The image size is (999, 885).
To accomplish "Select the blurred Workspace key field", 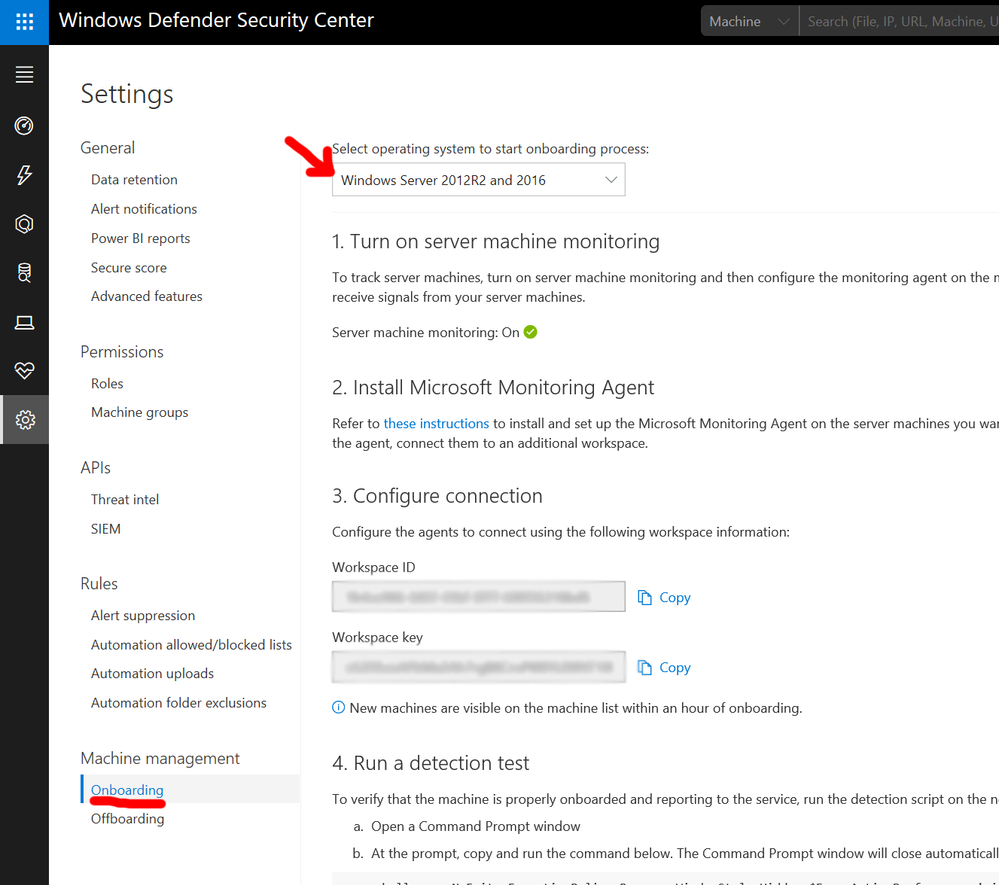I will tap(478, 666).
